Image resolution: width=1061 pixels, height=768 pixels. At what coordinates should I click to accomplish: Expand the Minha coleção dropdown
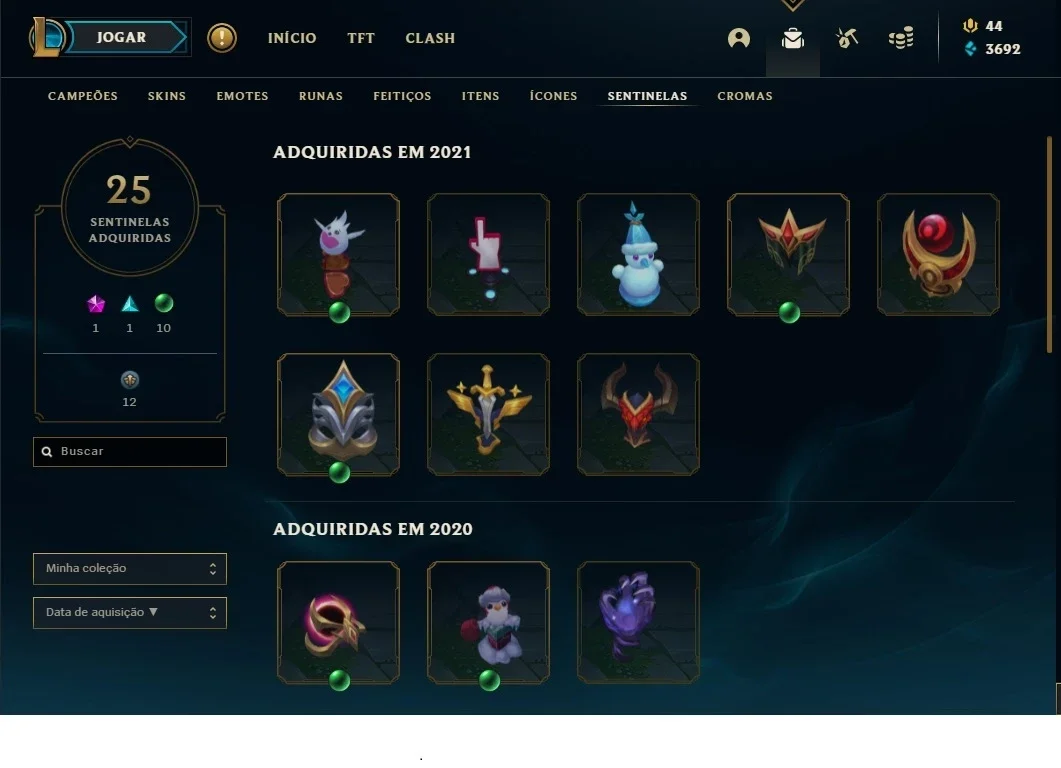click(130, 568)
